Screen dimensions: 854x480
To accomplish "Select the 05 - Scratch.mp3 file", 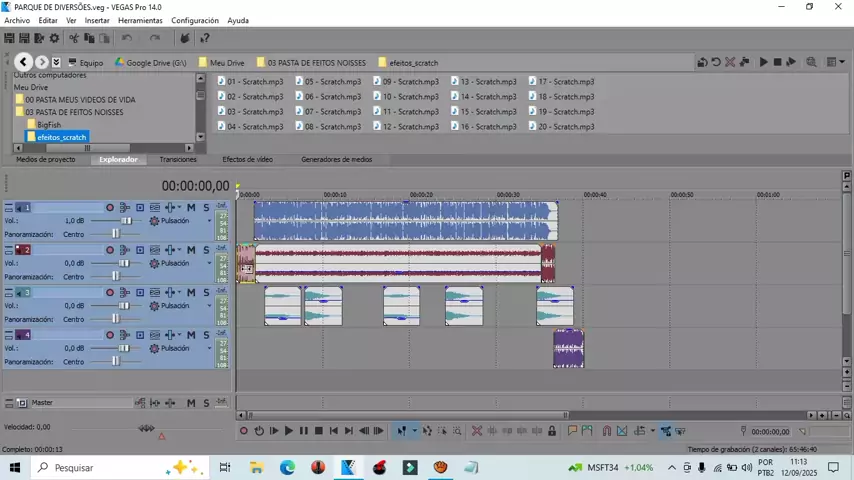I will 332,82.
